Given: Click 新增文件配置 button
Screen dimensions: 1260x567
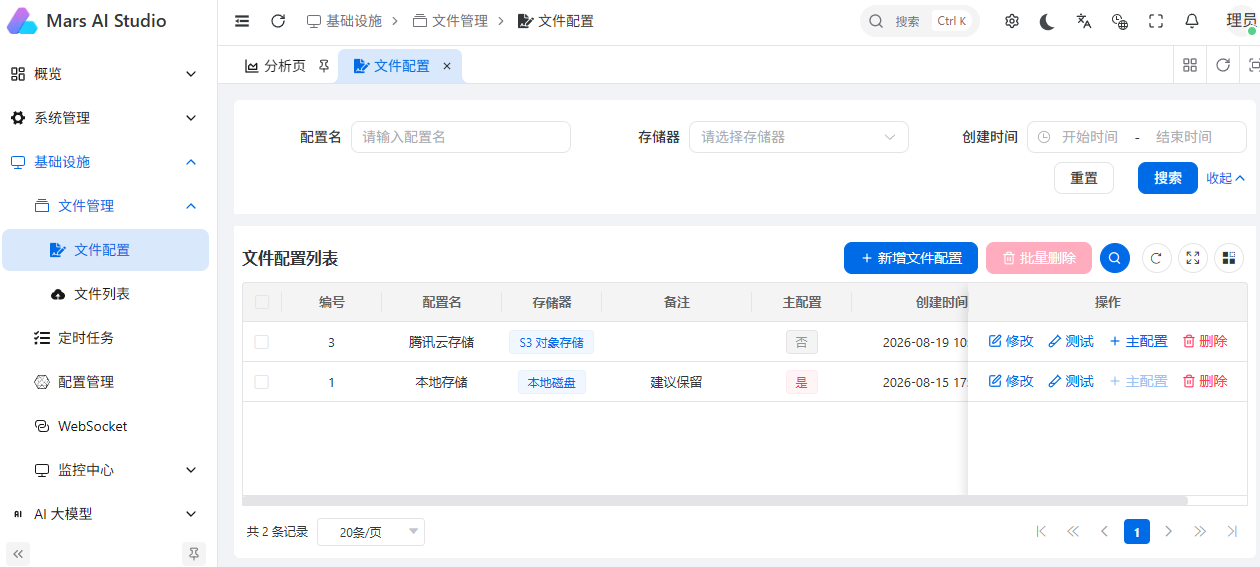Looking at the screenshot, I should (910, 258).
